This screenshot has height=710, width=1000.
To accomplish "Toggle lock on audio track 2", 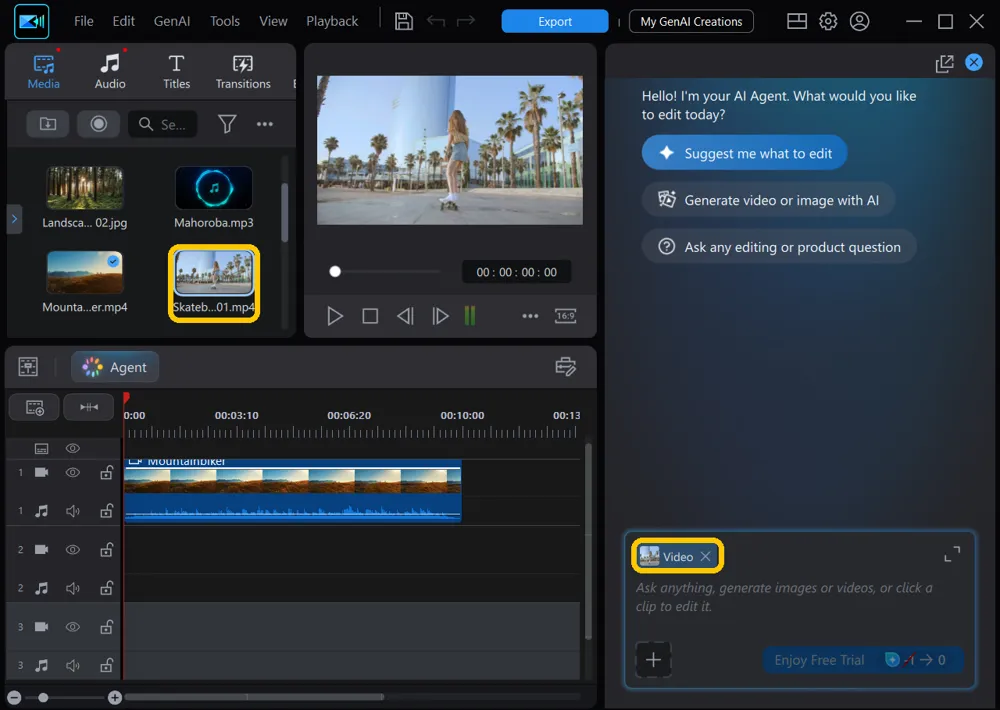I will [107, 588].
